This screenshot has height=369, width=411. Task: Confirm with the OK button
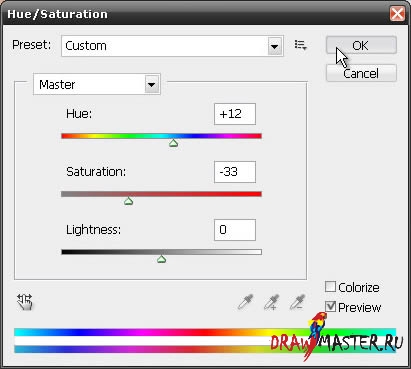[361, 45]
